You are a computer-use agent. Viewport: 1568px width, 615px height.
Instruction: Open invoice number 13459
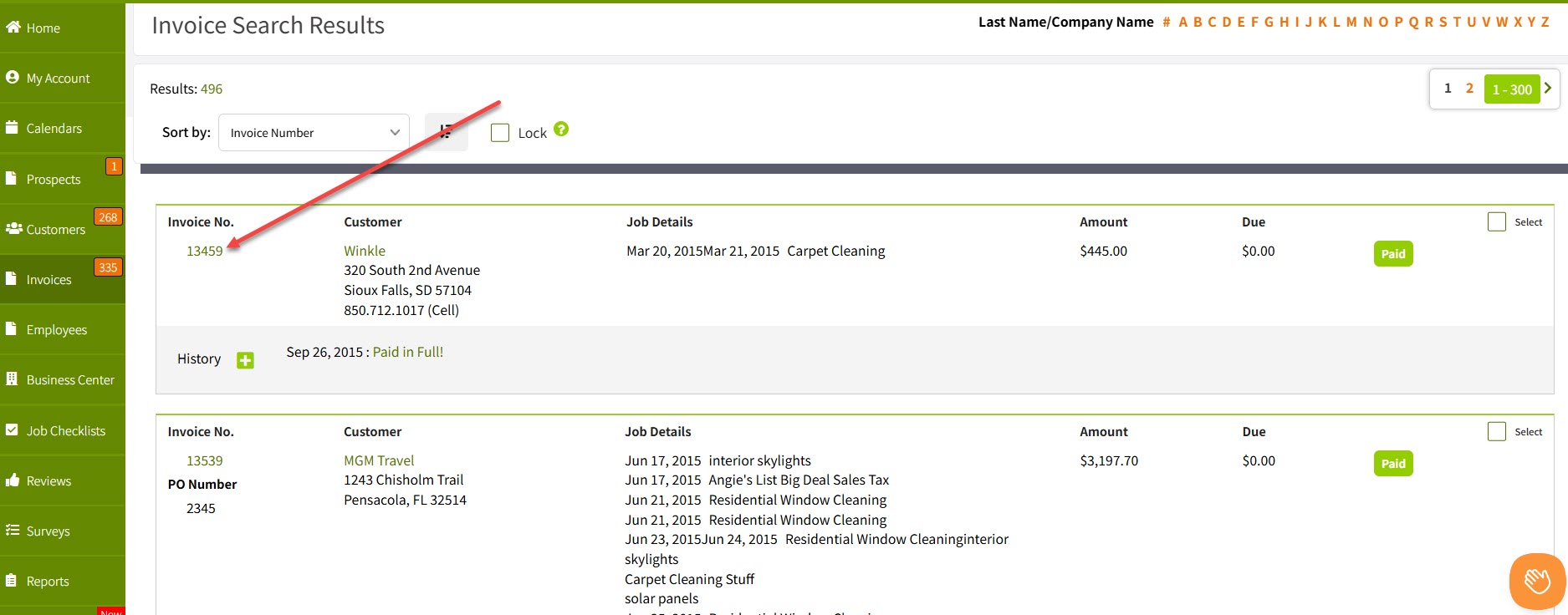[x=205, y=251]
